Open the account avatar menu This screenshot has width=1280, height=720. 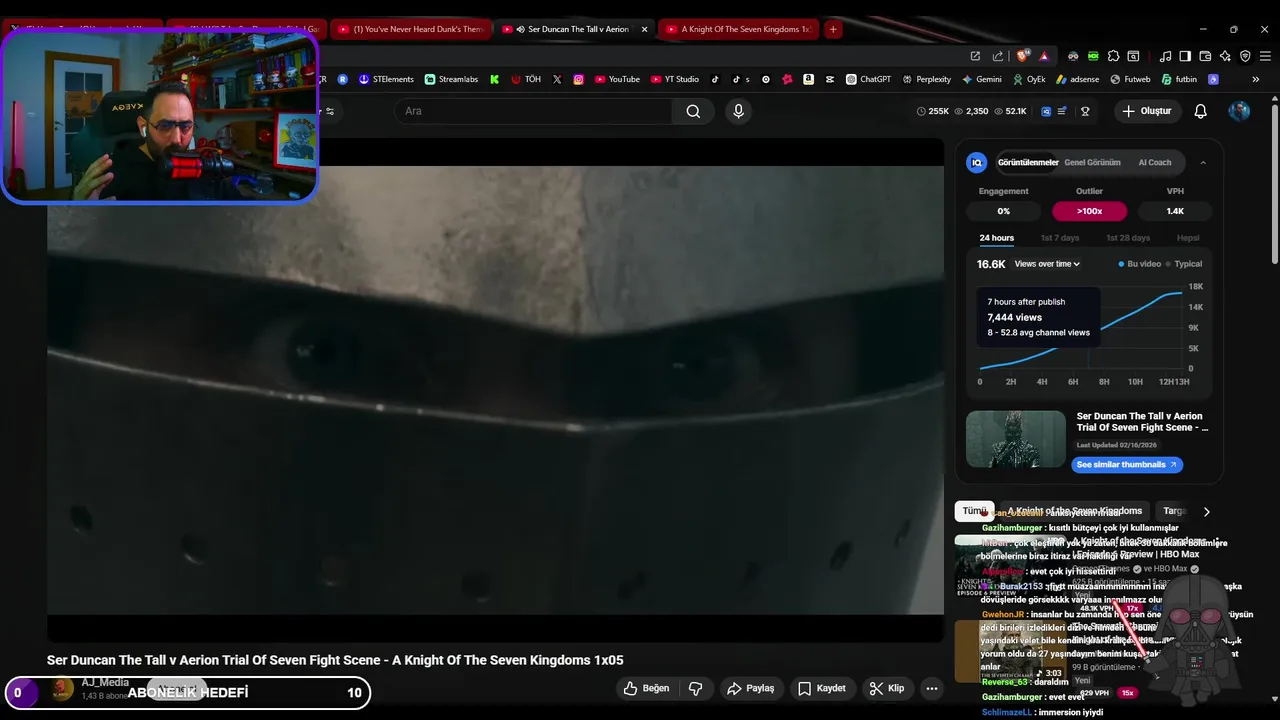point(1239,111)
